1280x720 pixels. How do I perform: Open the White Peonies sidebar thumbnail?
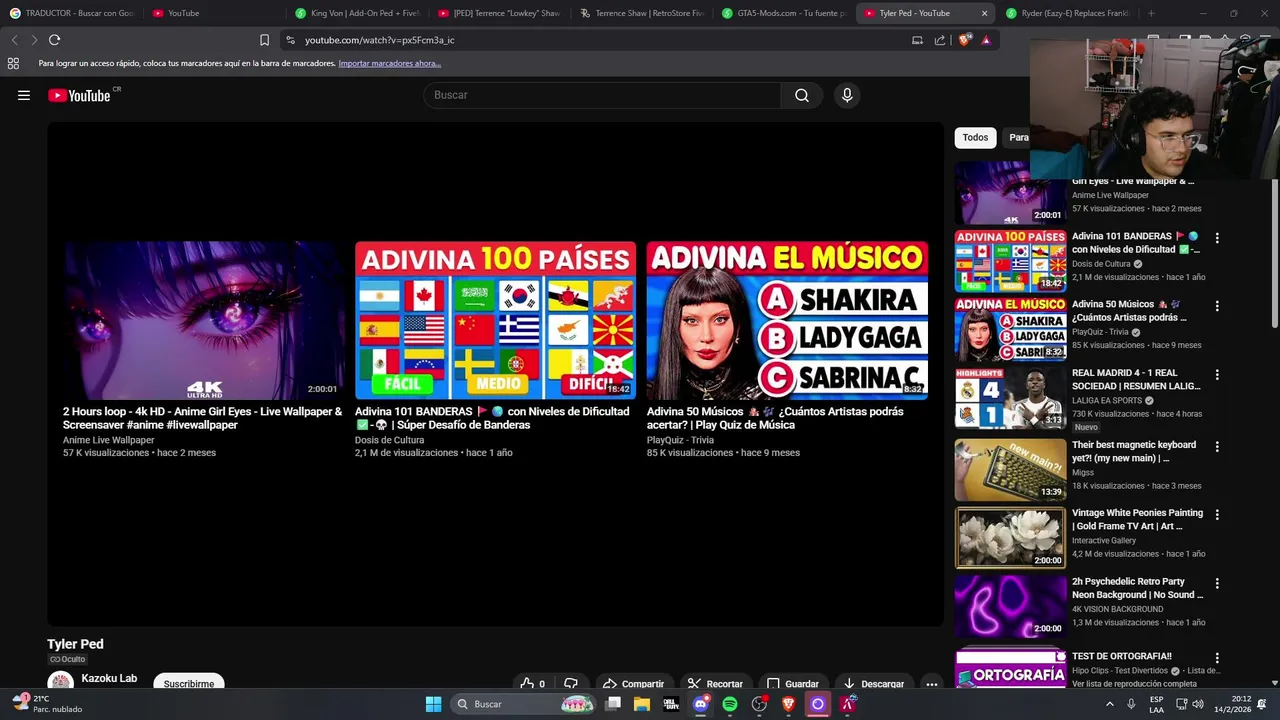coord(1010,537)
